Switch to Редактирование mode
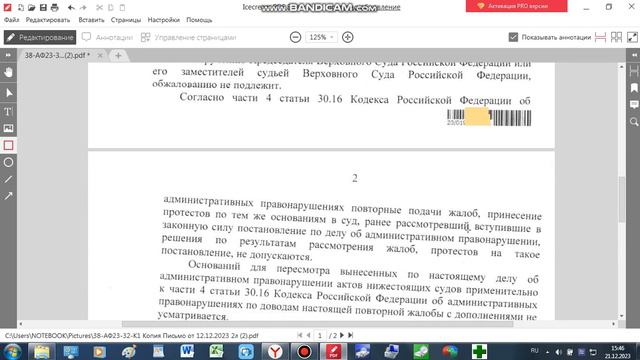The image size is (640, 360). (40, 37)
